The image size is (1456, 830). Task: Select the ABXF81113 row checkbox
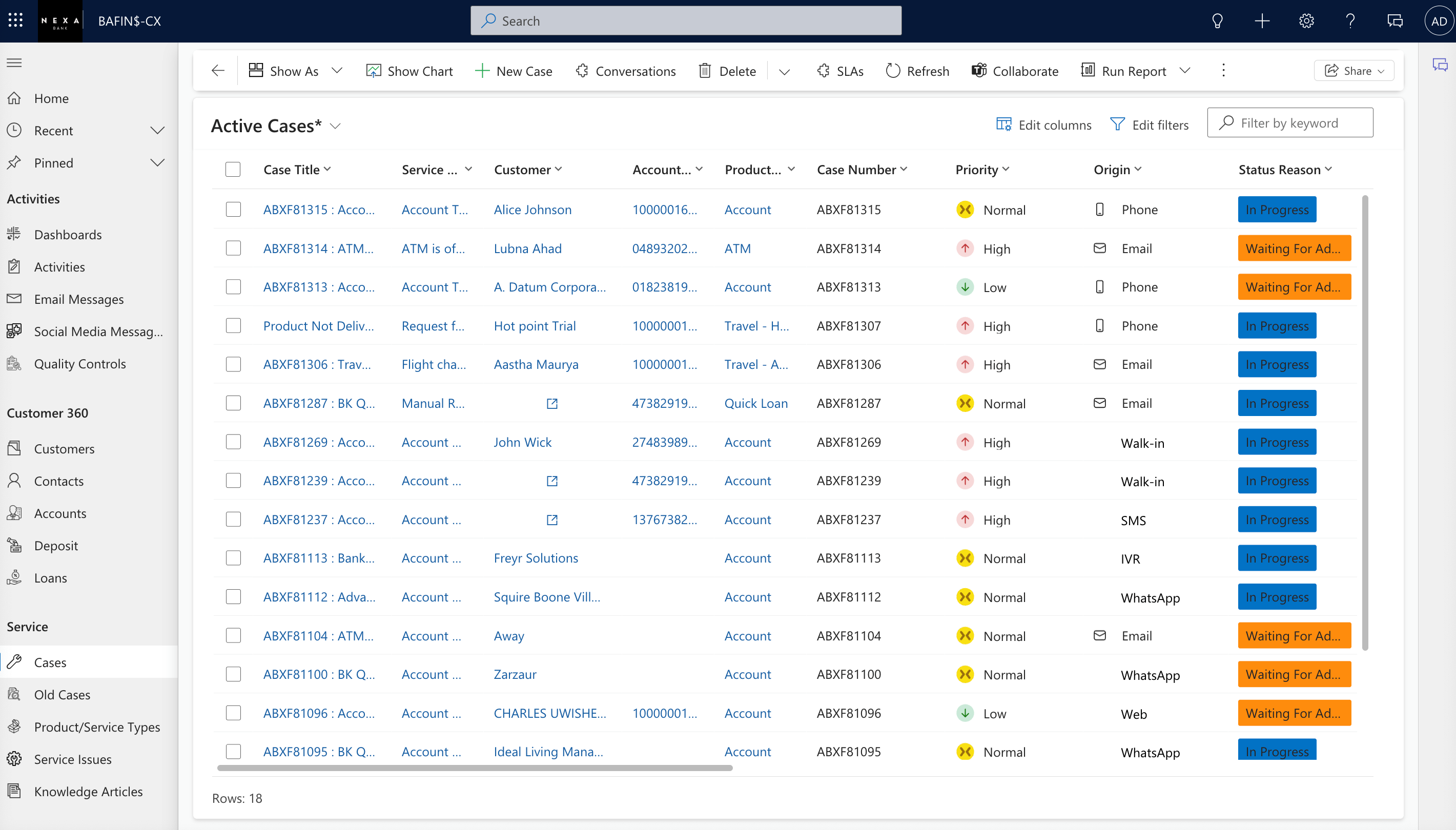pos(233,557)
